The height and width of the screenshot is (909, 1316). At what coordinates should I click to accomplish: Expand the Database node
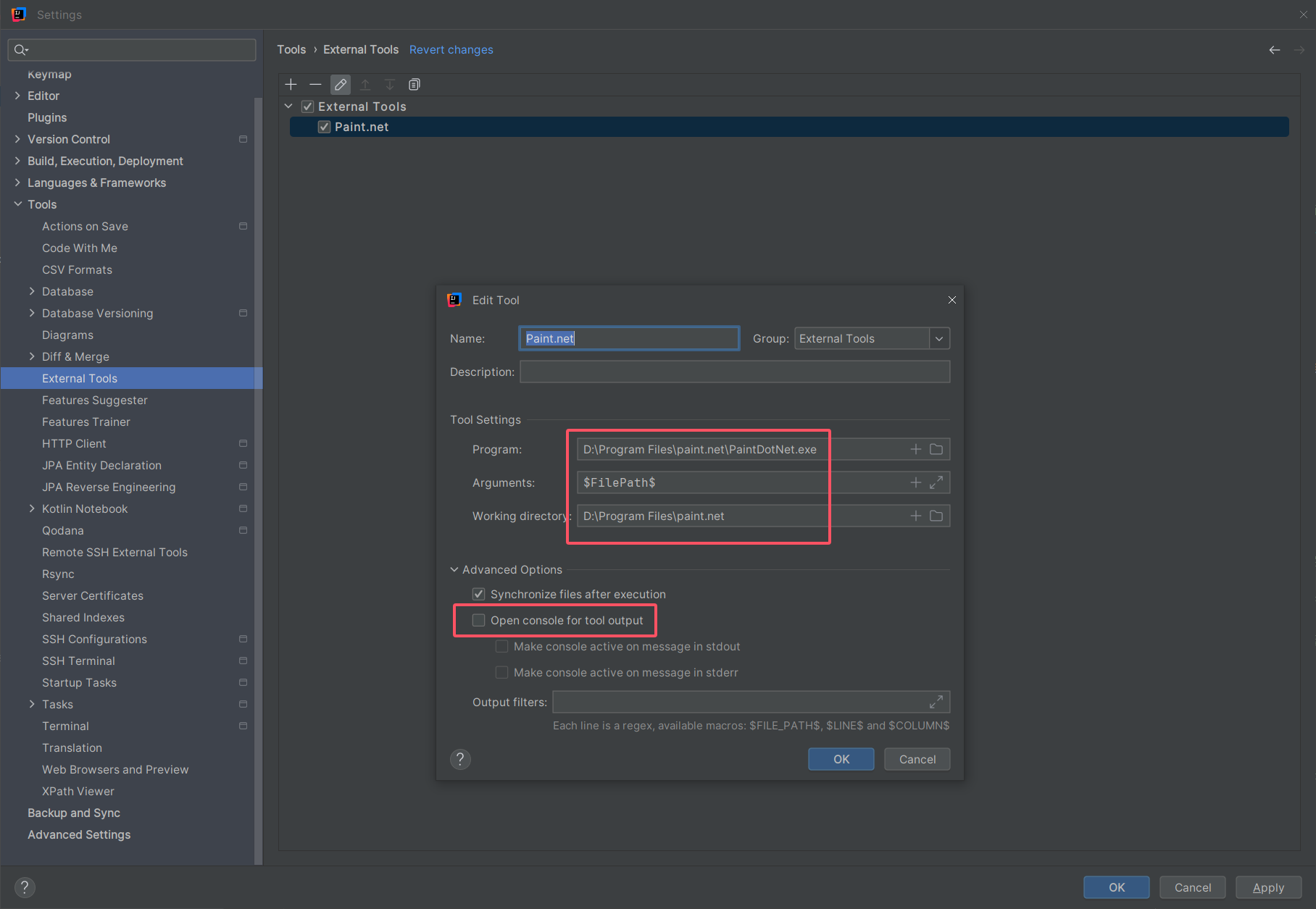32,291
